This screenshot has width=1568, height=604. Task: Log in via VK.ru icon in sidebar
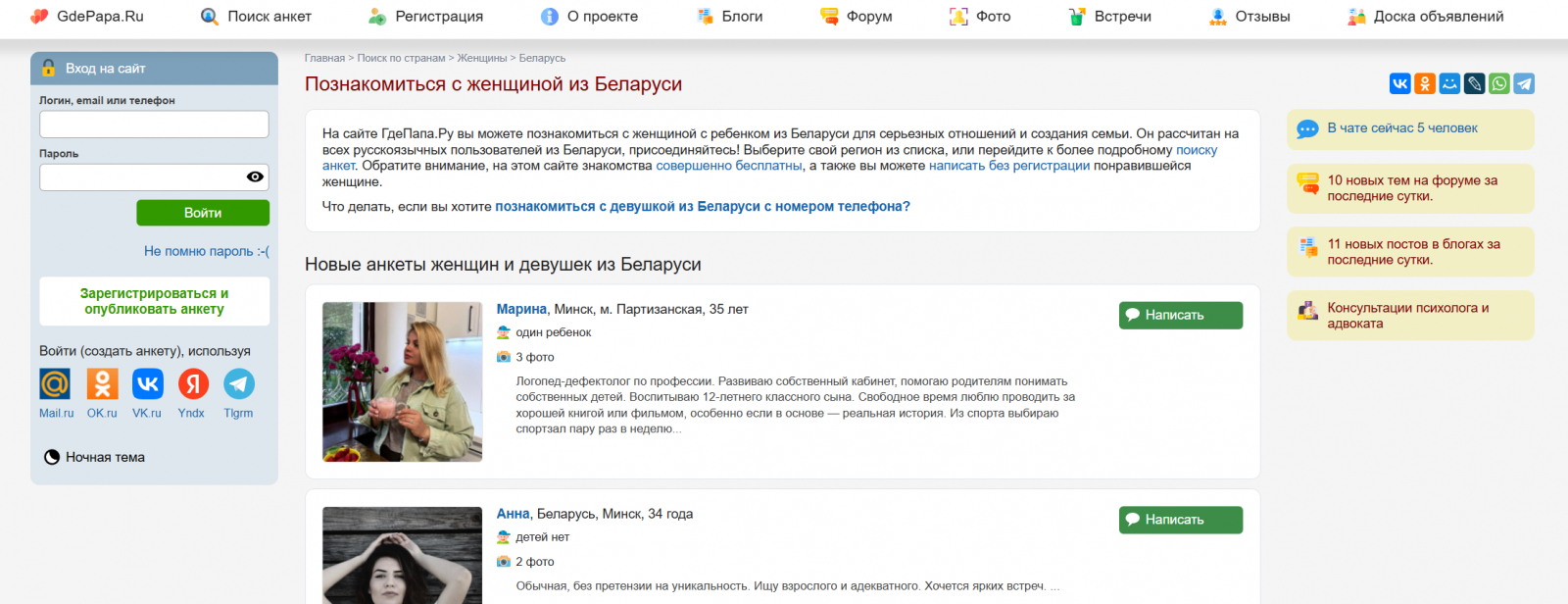coord(148,384)
